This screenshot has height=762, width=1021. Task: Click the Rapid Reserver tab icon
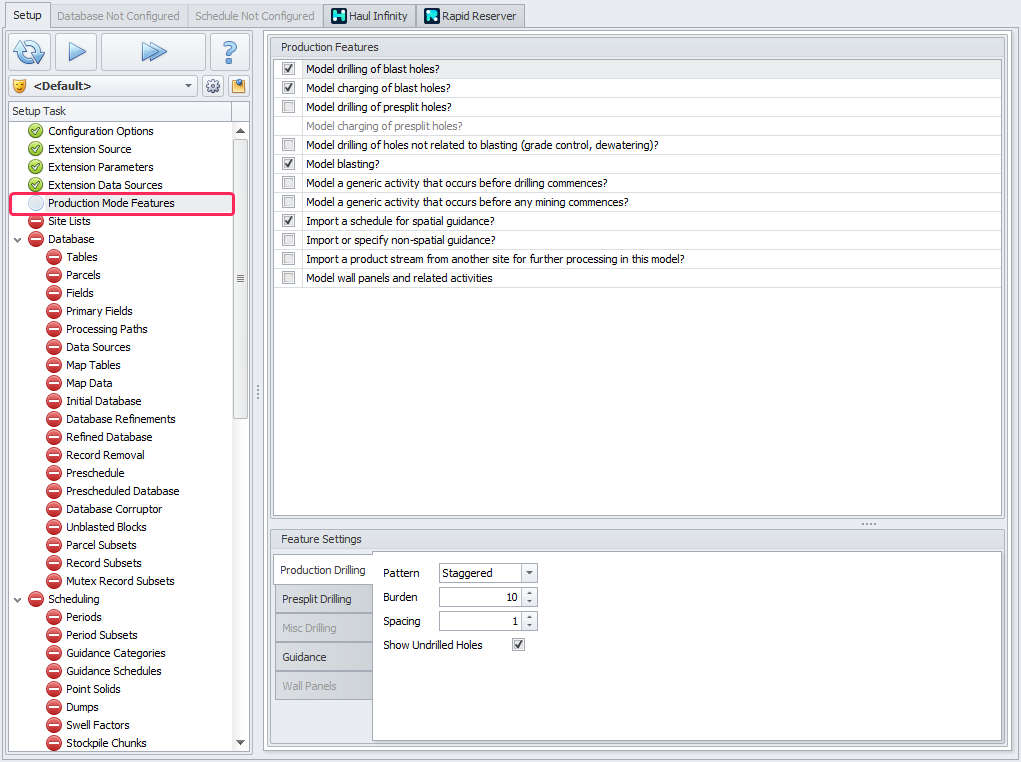coord(432,16)
